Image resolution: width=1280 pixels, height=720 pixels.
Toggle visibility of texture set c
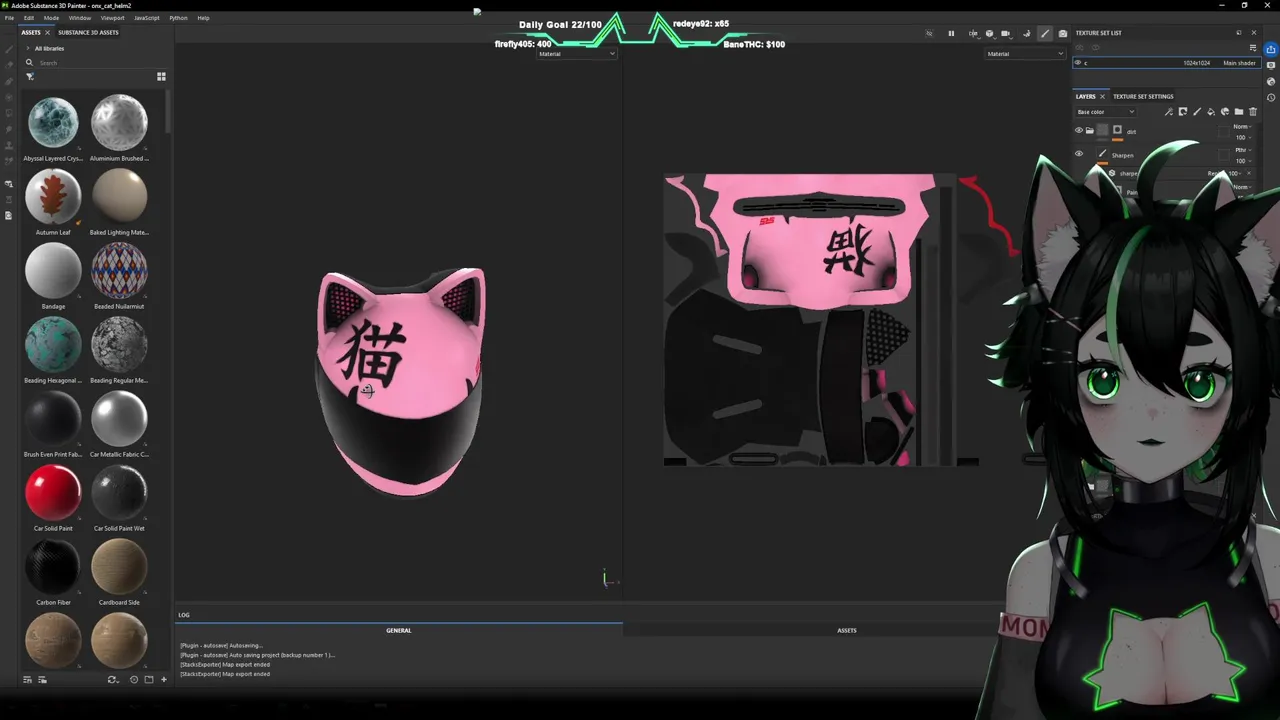tap(1078, 62)
